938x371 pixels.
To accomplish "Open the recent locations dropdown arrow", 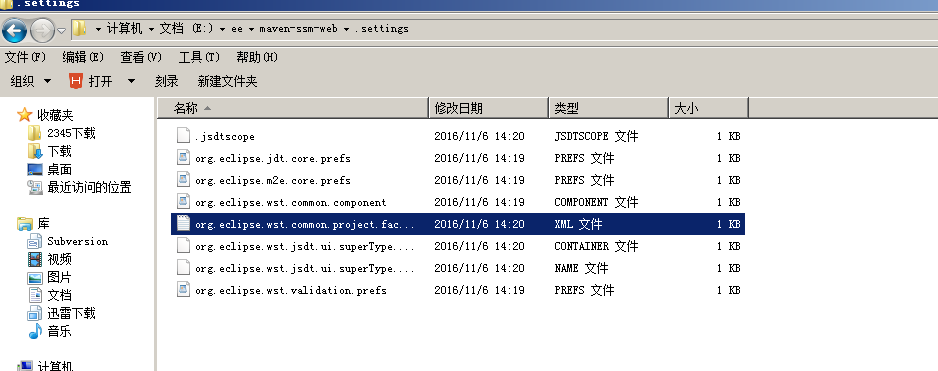I will click(61, 30).
